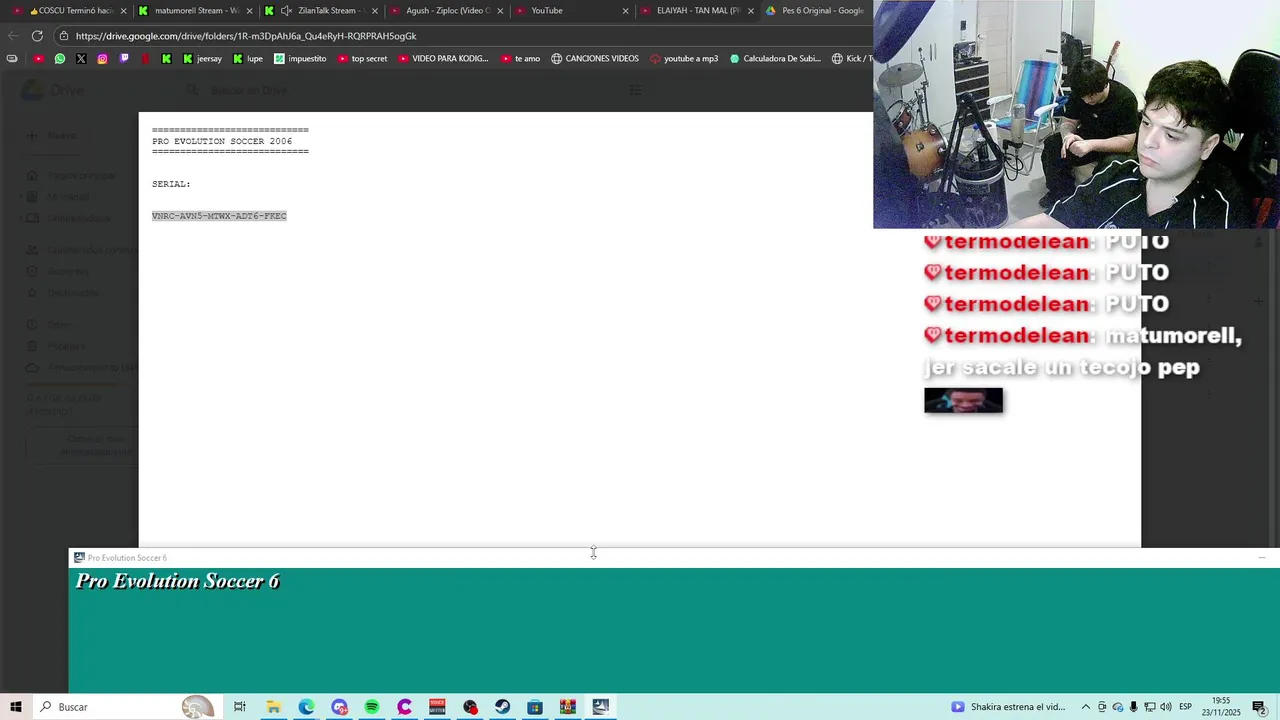This screenshot has width=1280, height=720.
Task: Click the SERIAL: label text
Action: [171, 184]
